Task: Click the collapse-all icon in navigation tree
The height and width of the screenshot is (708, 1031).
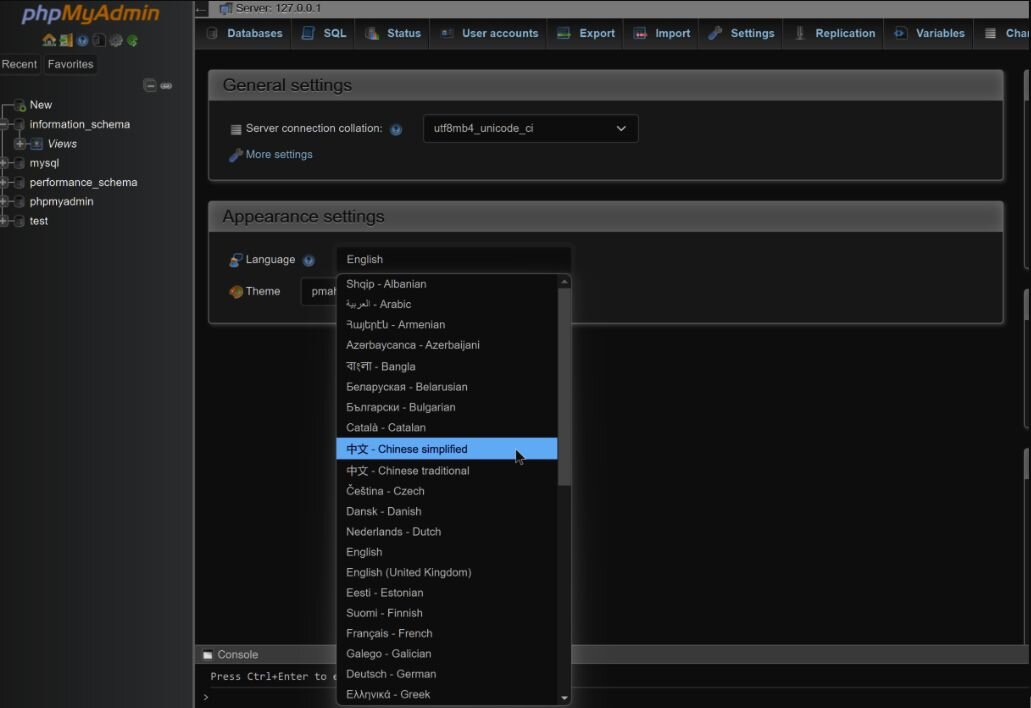Action: [150, 86]
